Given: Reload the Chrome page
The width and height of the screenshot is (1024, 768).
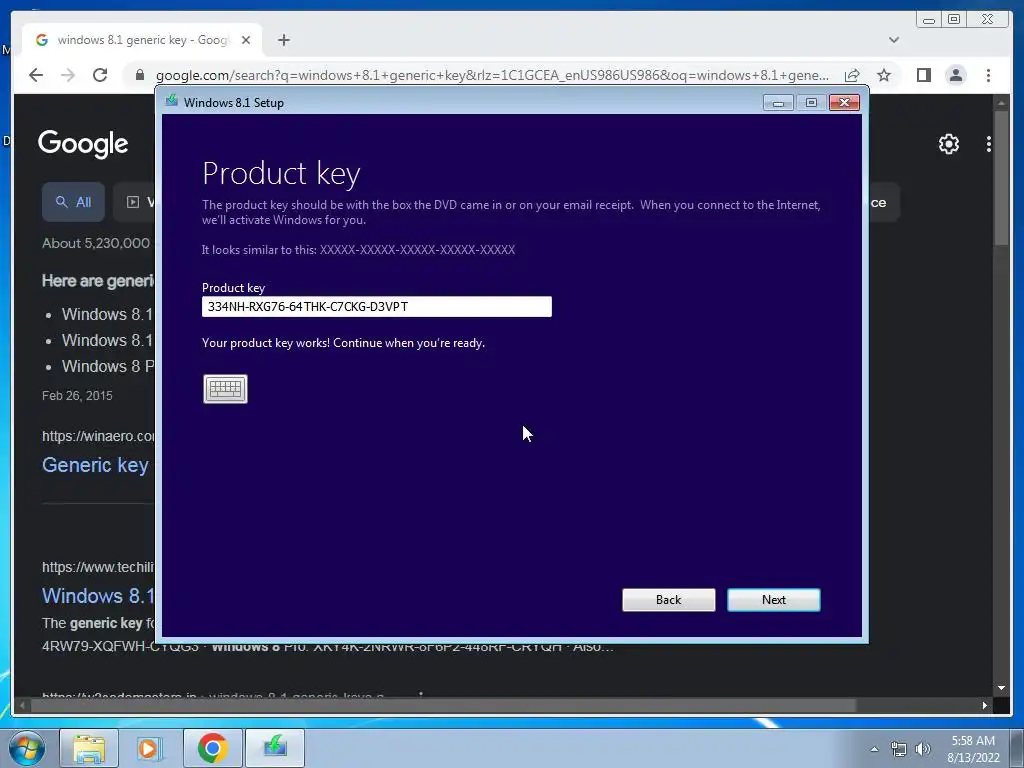Looking at the screenshot, I should click(x=100, y=75).
